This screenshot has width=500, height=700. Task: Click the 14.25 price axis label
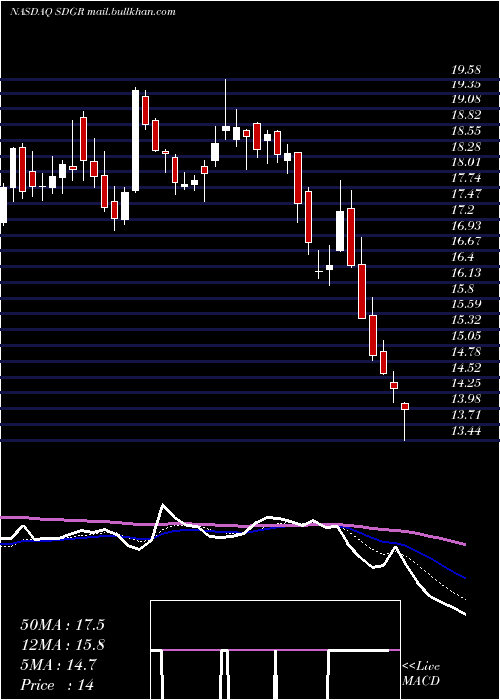point(465,383)
